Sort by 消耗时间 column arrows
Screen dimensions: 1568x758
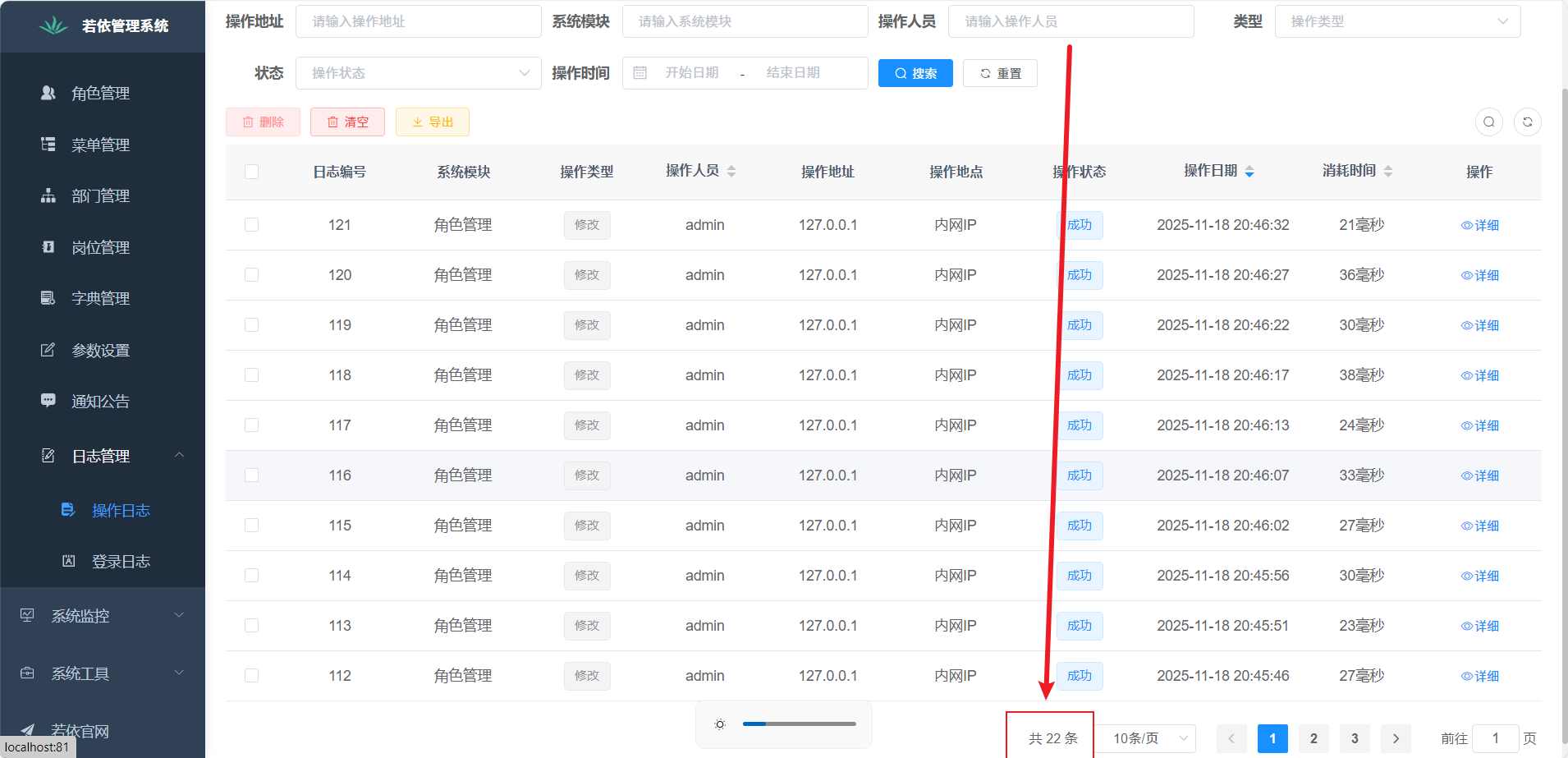(1388, 171)
